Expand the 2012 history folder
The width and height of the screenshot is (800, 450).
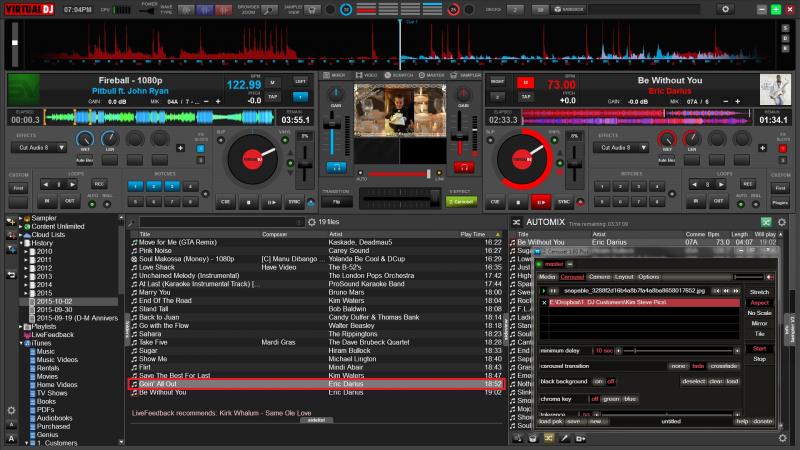[26, 268]
